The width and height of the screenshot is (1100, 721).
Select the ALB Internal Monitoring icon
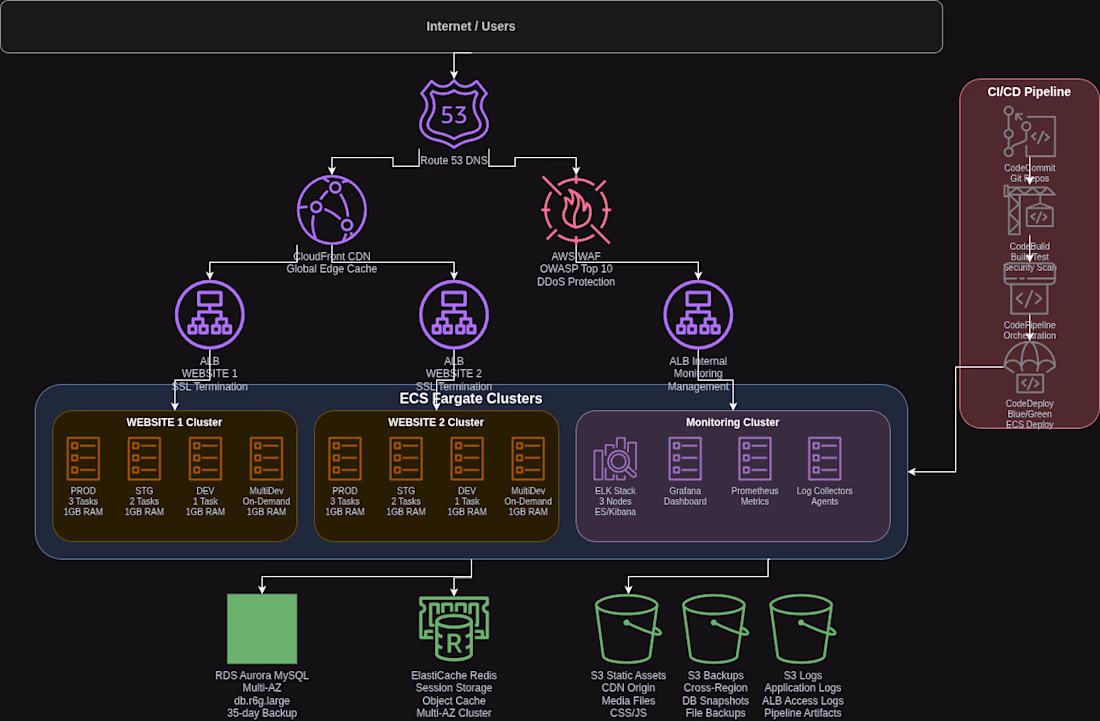coord(698,314)
